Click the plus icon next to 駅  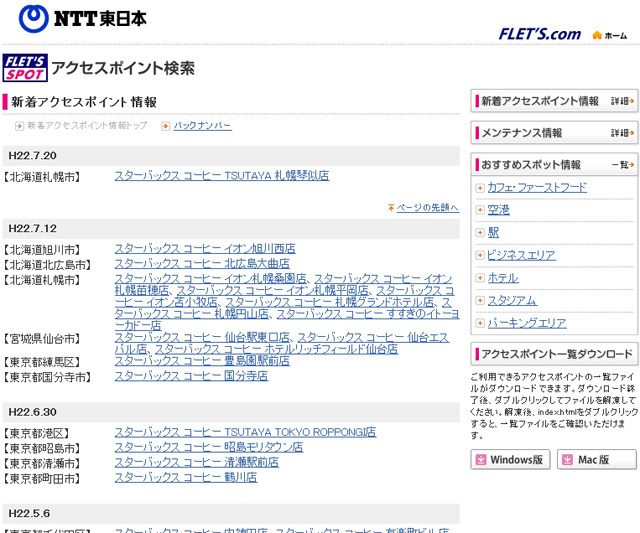click(x=480, y=233)
